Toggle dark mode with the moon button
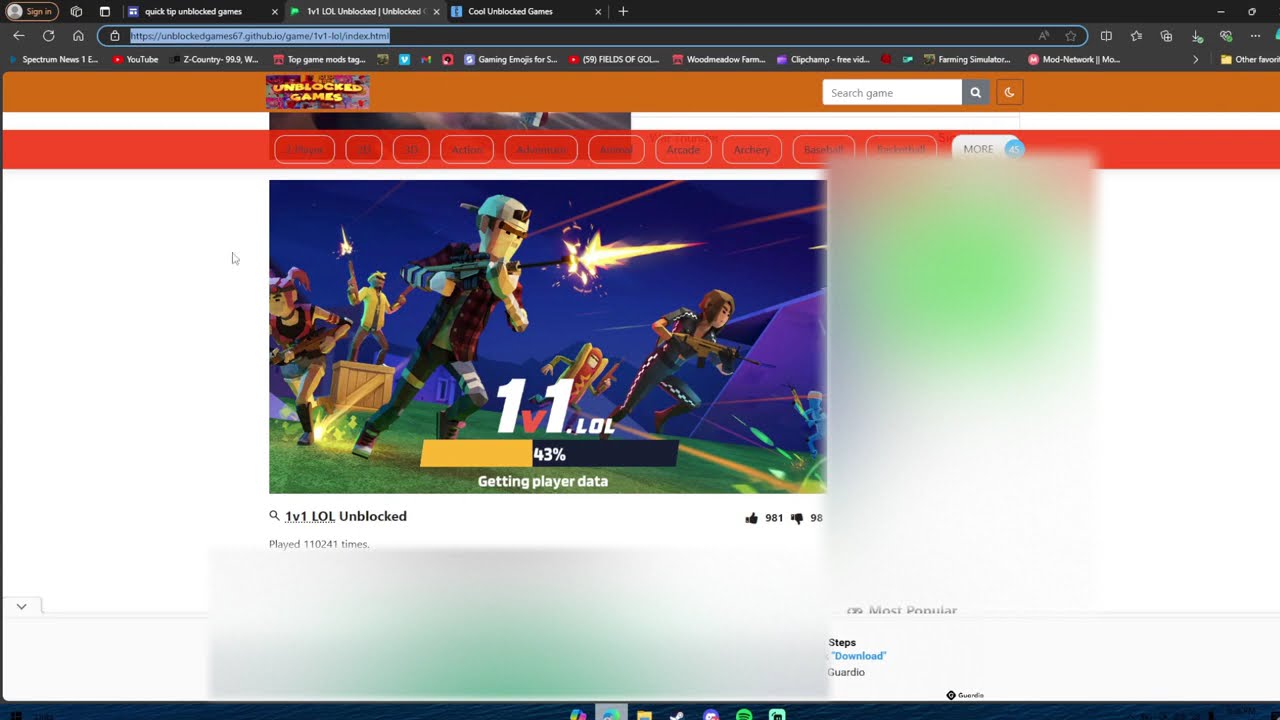This screenshot has width=1280, height=720. [x=1009, y=93]
